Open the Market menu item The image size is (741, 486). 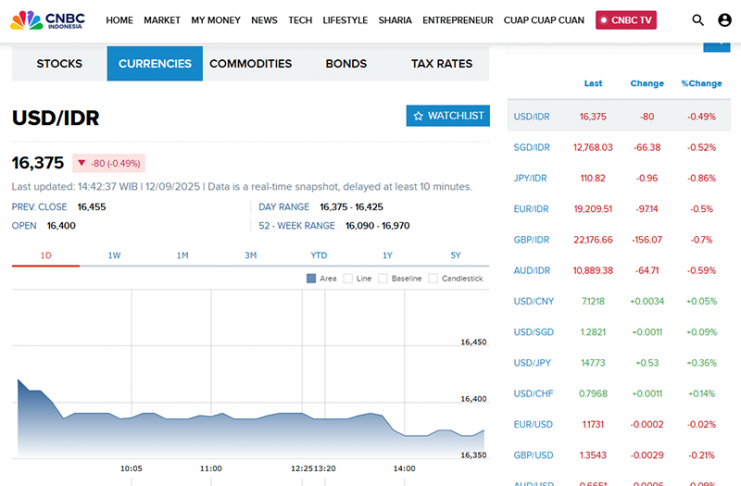tap(162, 20)
